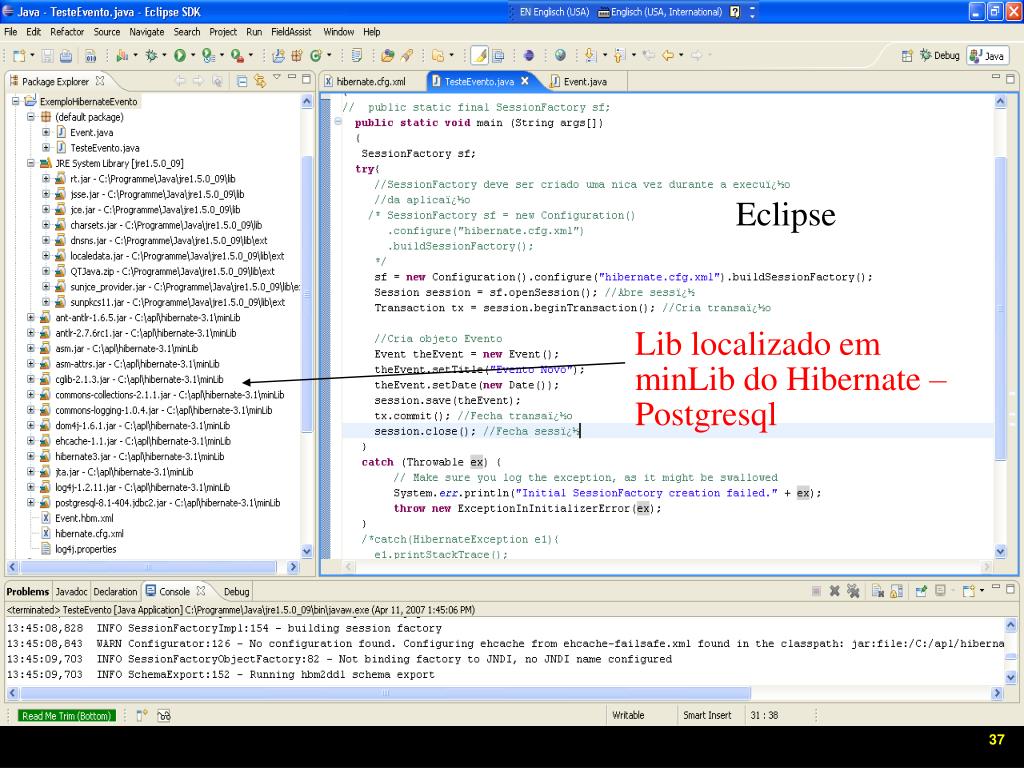Close the Package Explorer view tab
This screenshot has width=1024, height=768.
[100, 81]
